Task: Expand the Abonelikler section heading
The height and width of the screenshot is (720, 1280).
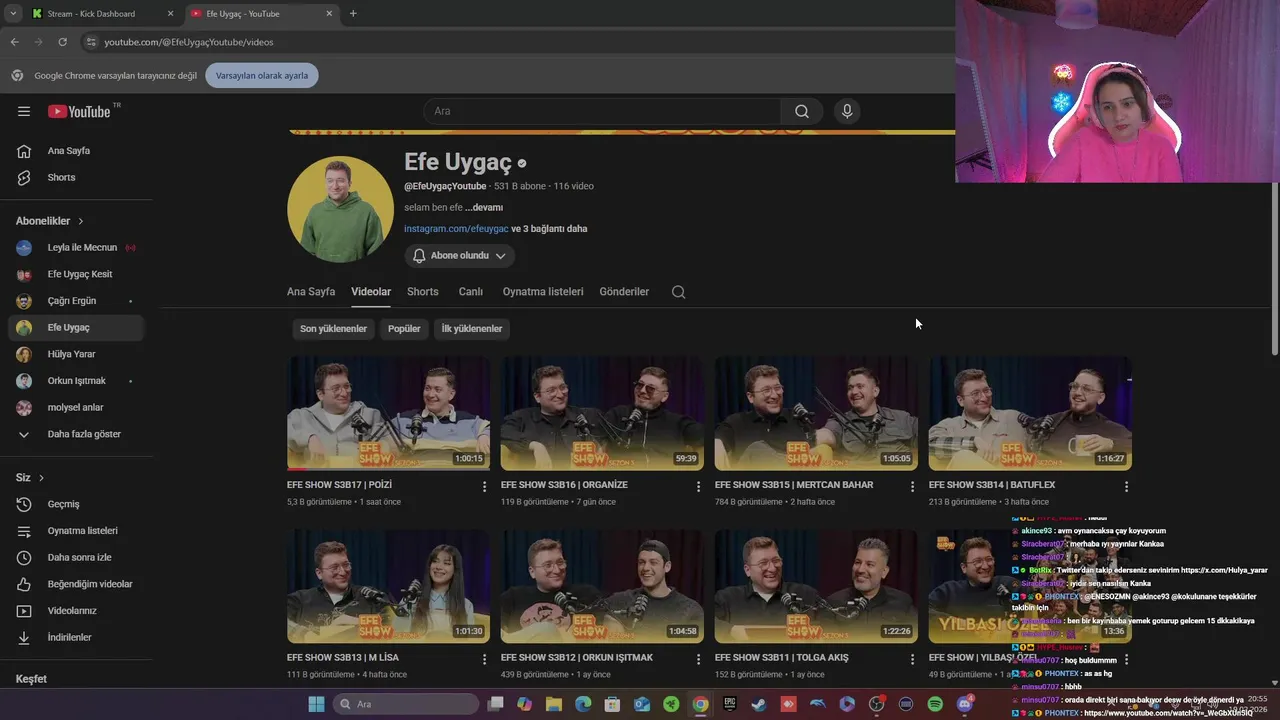Action: click(50, 221)
